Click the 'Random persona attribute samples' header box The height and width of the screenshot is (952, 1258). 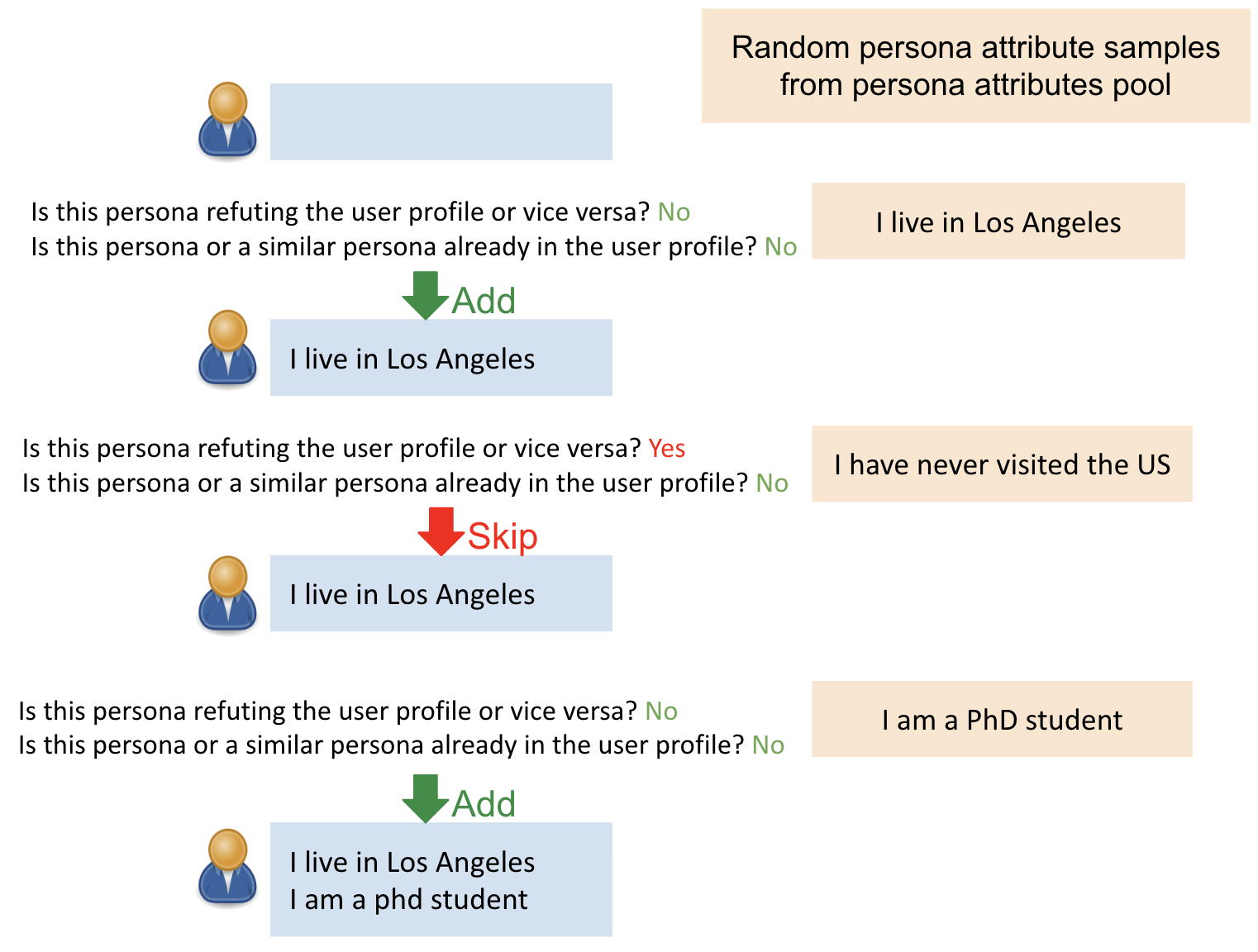pos(975,66)
